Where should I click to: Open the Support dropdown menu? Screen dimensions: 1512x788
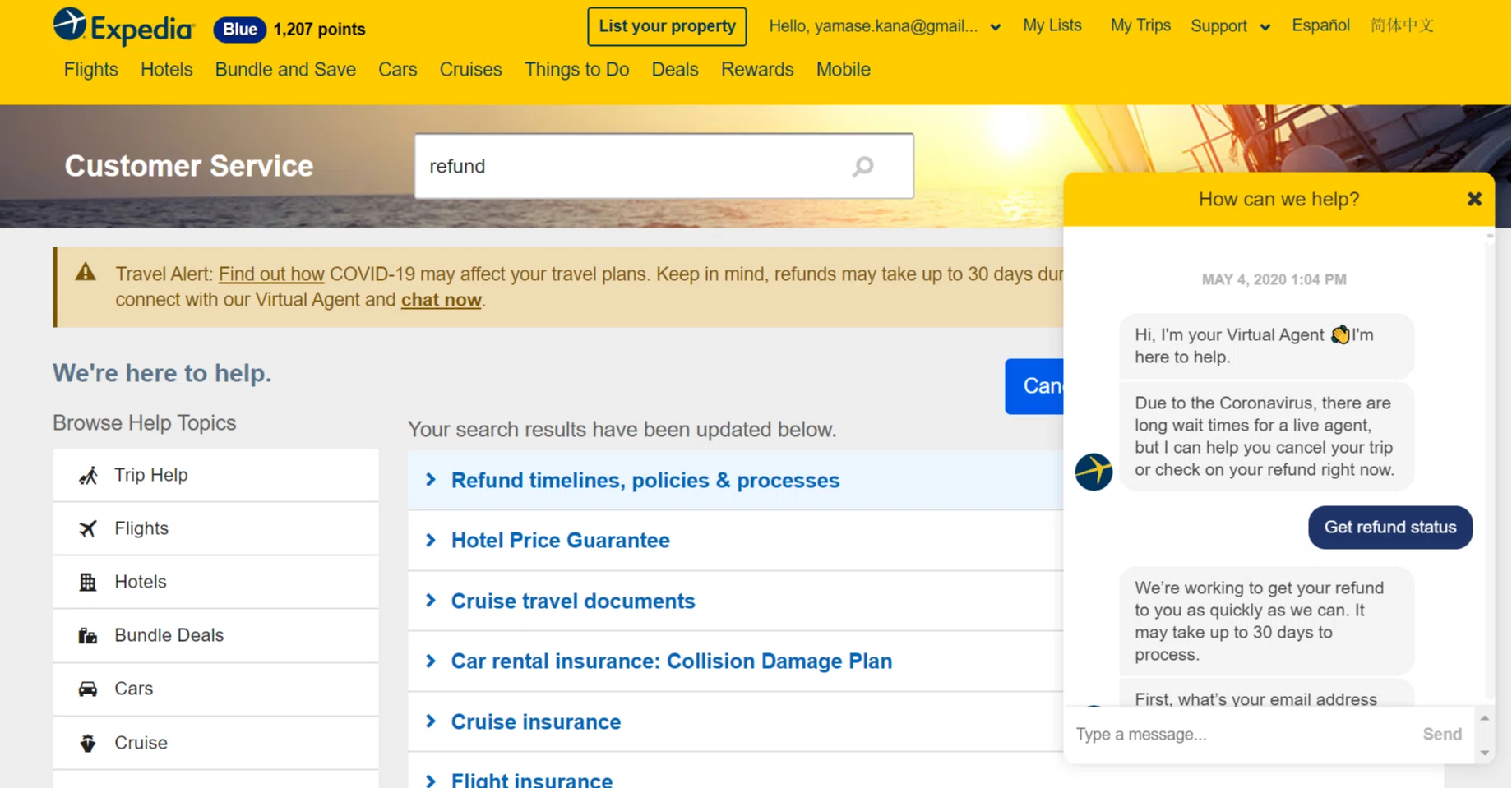1230,26
